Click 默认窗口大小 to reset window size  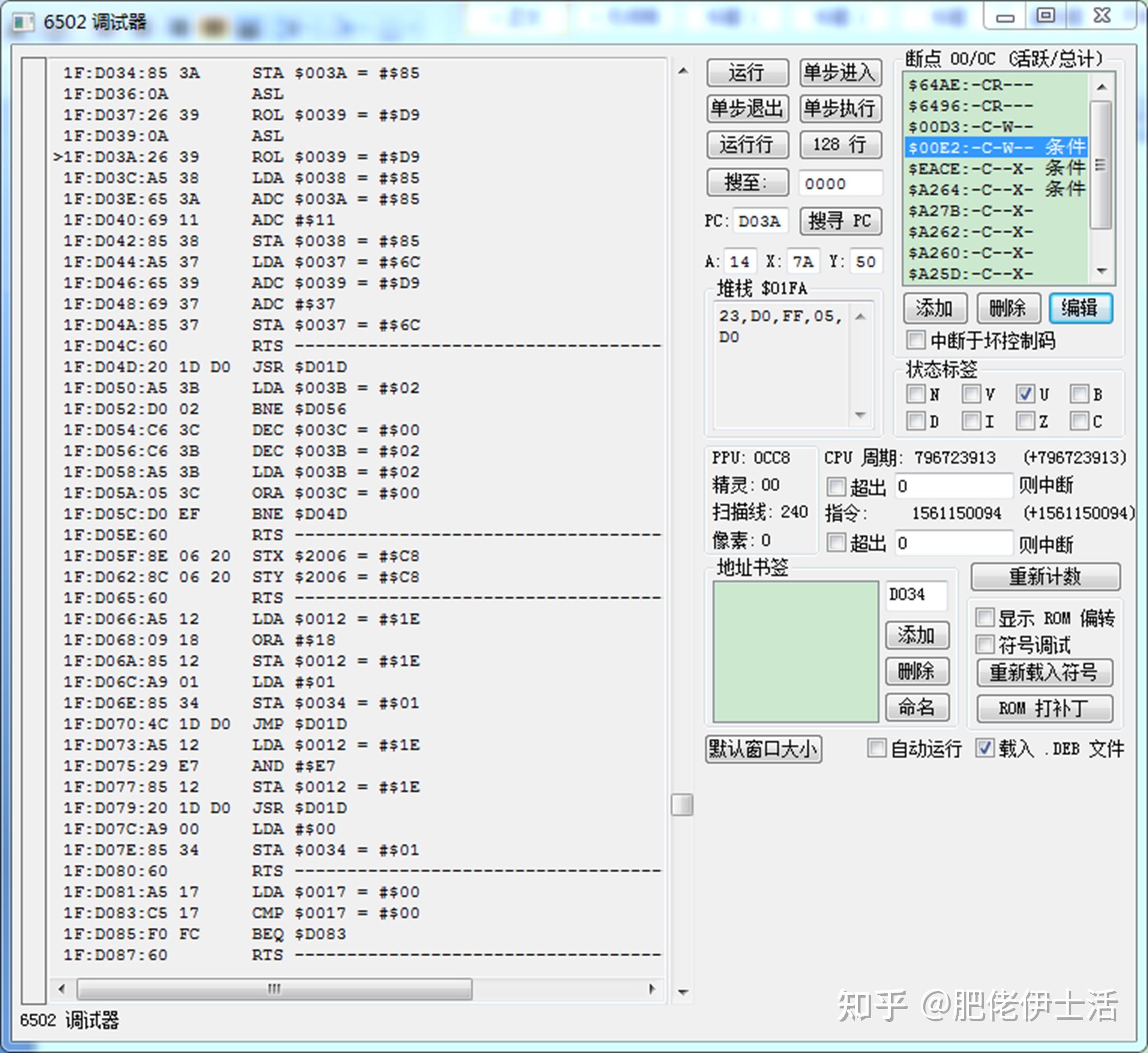pyautogui.click(x=764, y=750)
